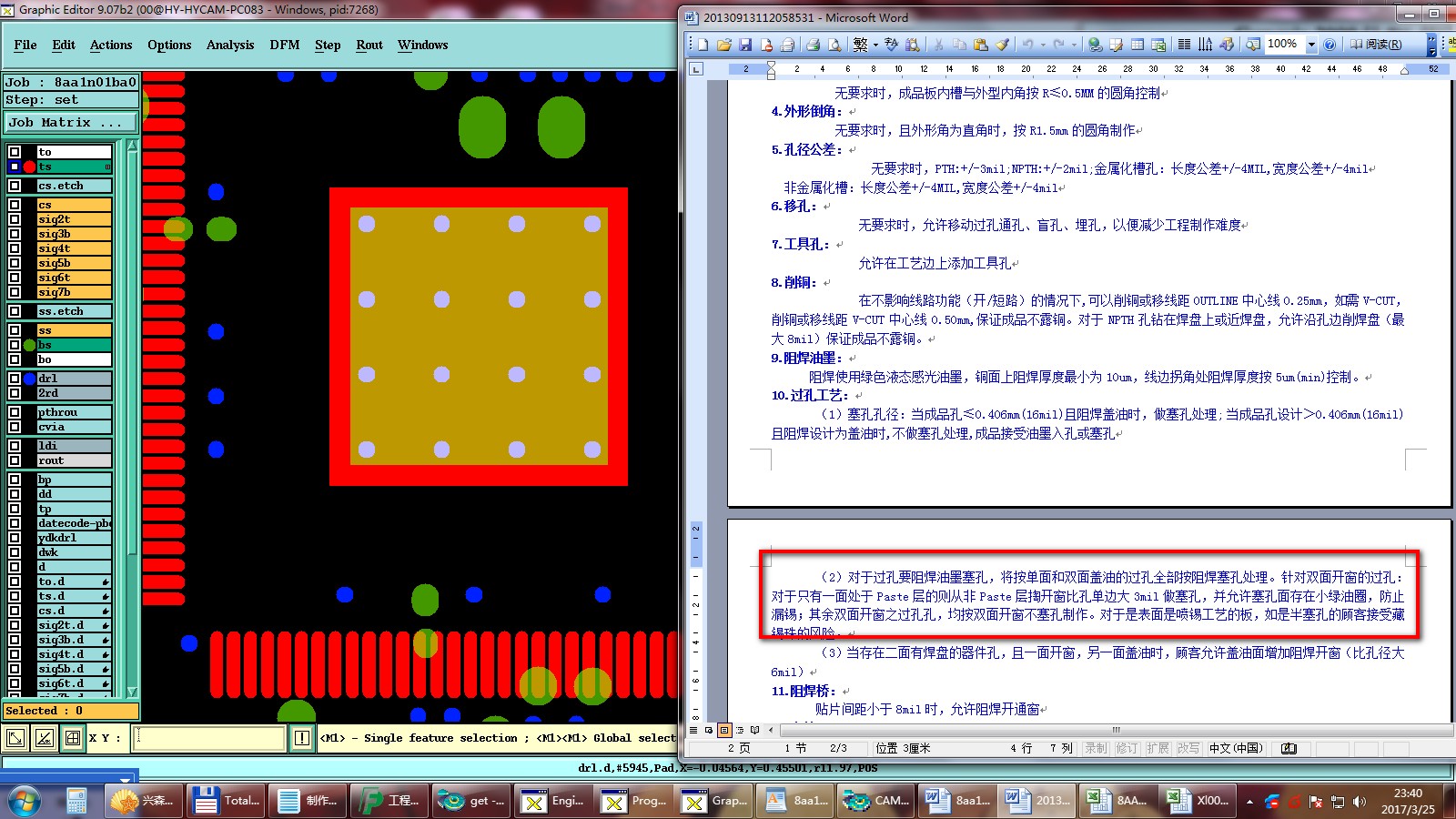Click the Copy icon in Word toolbar
Image resolution: width=1456 pixels, height=819 pixels.
tap(959, 44)
